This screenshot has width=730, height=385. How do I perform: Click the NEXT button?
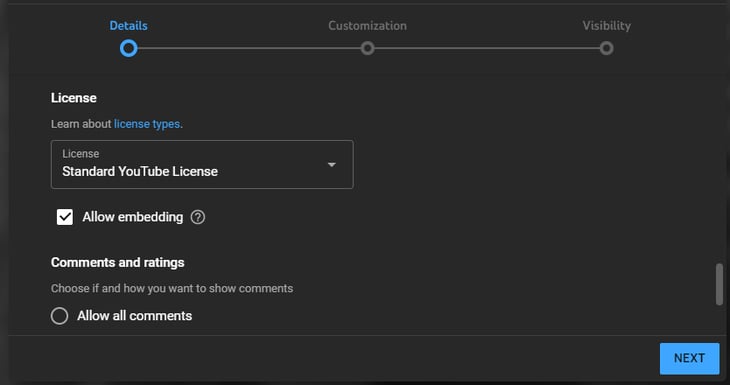click(689, 358)
